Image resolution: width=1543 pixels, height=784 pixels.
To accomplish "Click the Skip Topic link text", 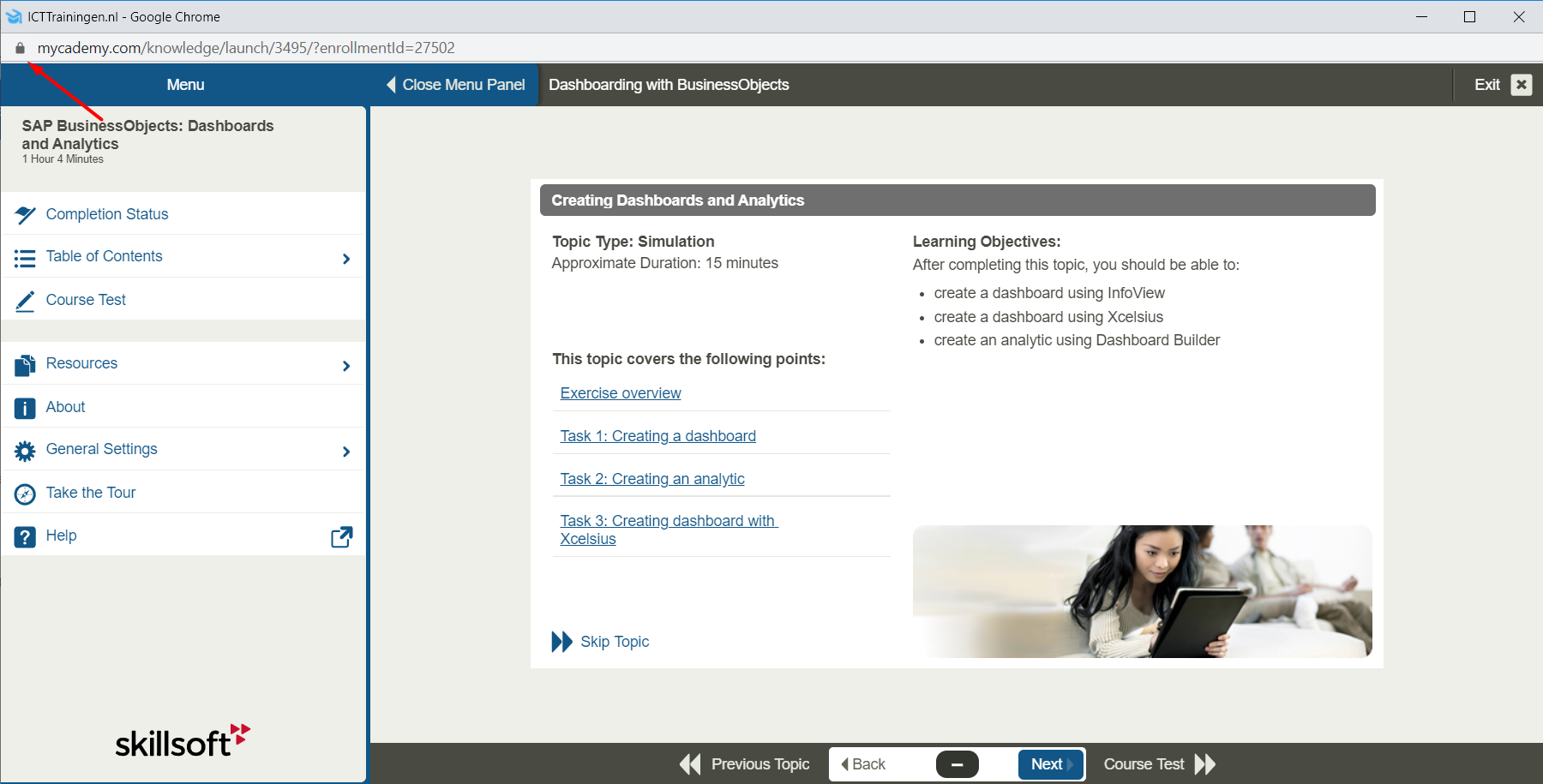I will click(x=615, y=642).
